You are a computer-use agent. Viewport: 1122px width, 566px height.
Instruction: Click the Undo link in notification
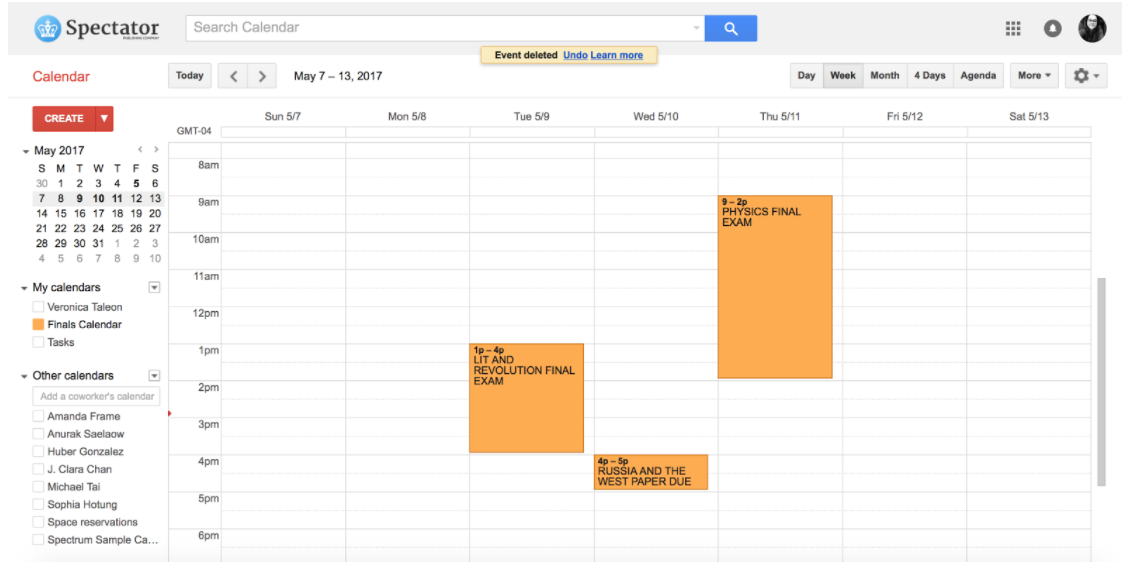tap(575, 55)
